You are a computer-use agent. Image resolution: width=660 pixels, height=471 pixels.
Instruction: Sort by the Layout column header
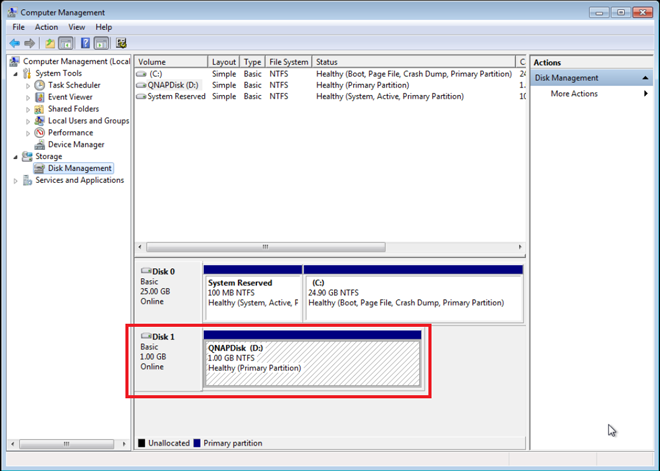coord(224,62)
